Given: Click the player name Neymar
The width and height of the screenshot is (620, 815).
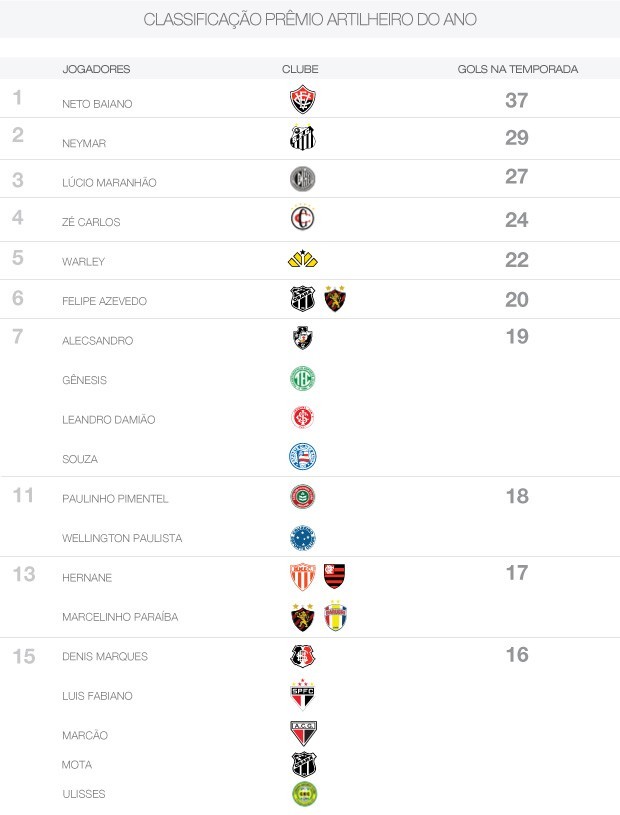Looking at the screenshot, I should click(x=84, y=143).
